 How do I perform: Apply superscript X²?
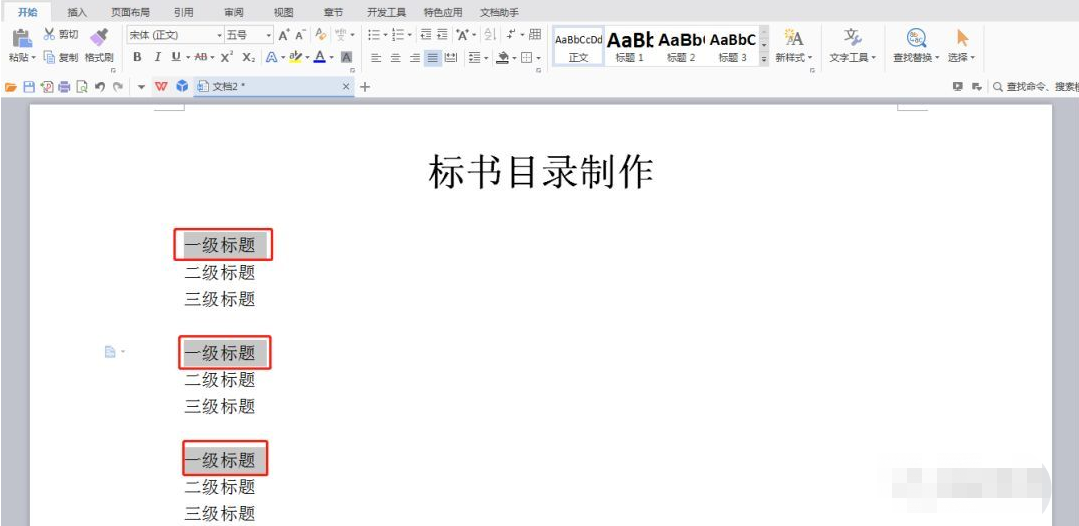pyautogui.click(x=227, y=57)
